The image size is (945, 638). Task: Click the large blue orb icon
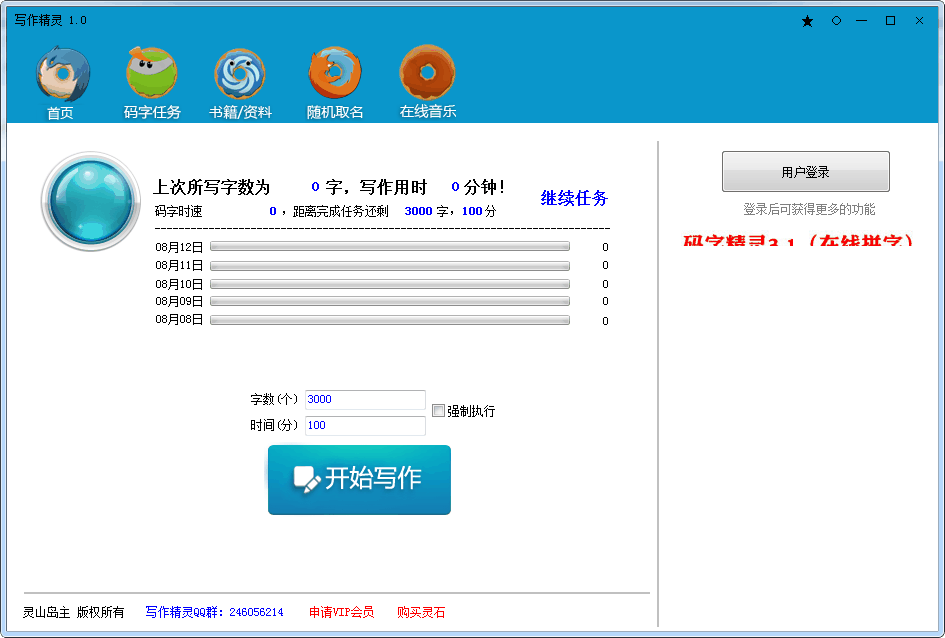[91, 202]
